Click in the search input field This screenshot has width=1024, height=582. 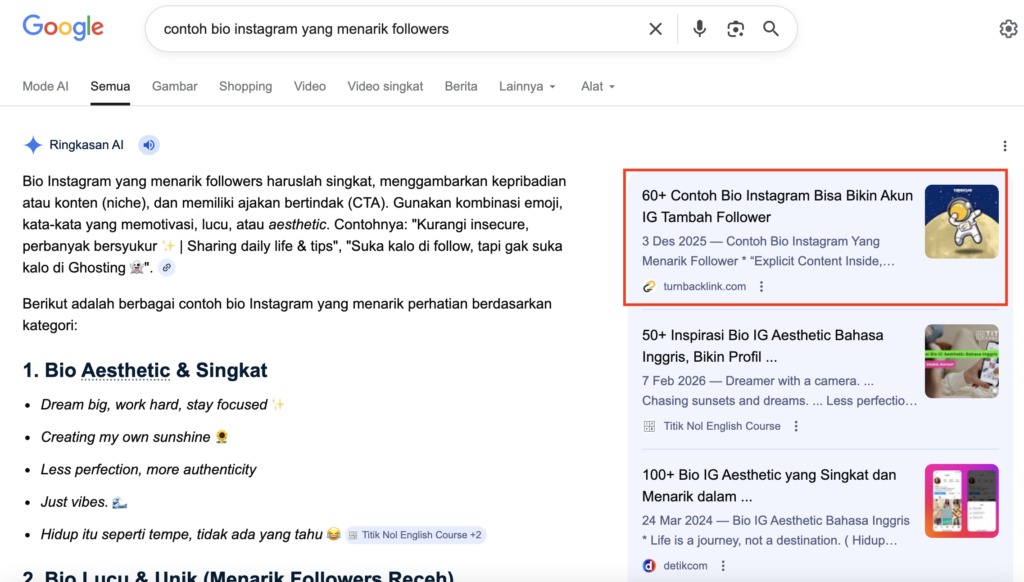[398, 29]
